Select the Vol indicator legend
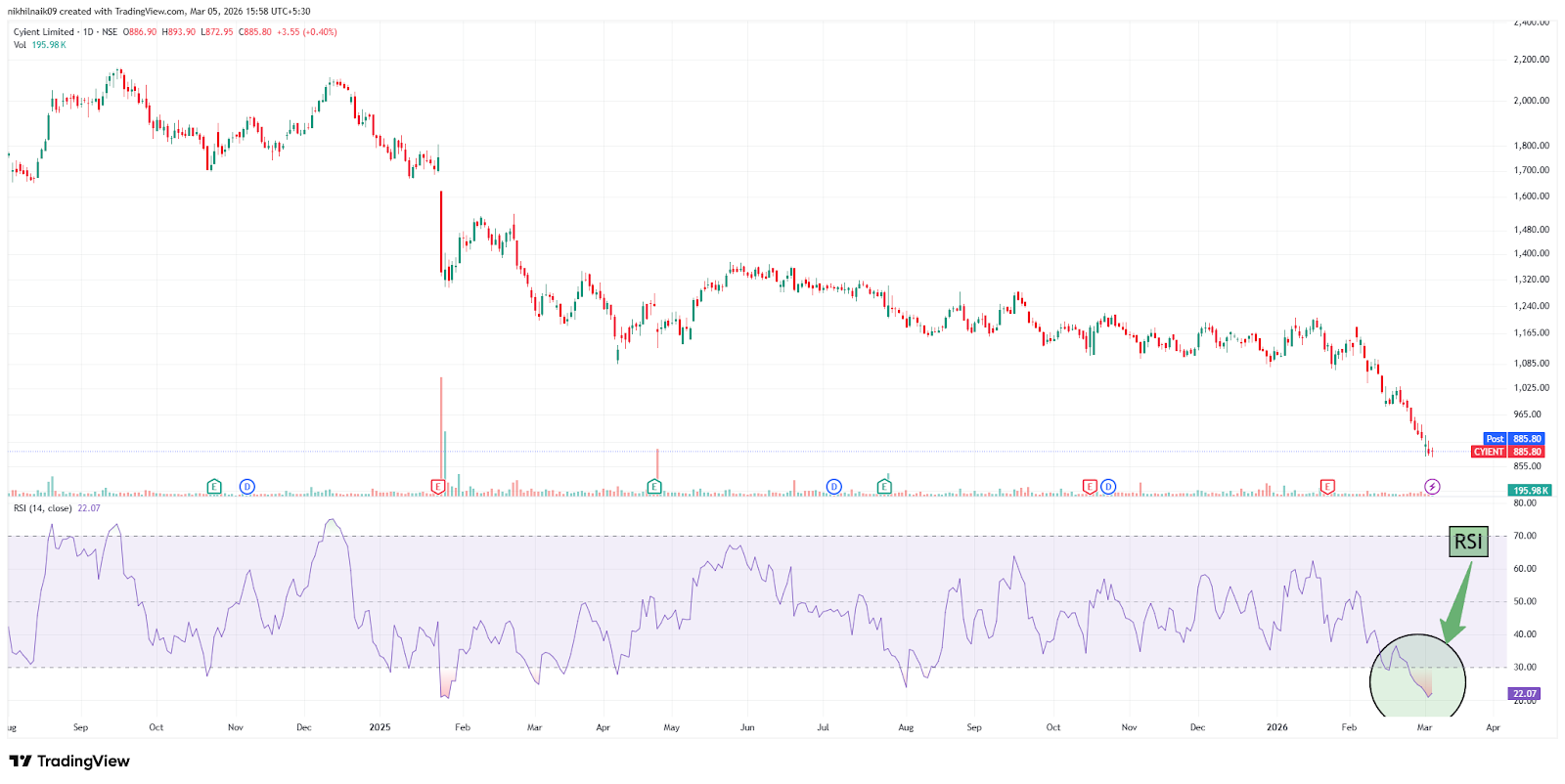 click(x=20, y=45)
